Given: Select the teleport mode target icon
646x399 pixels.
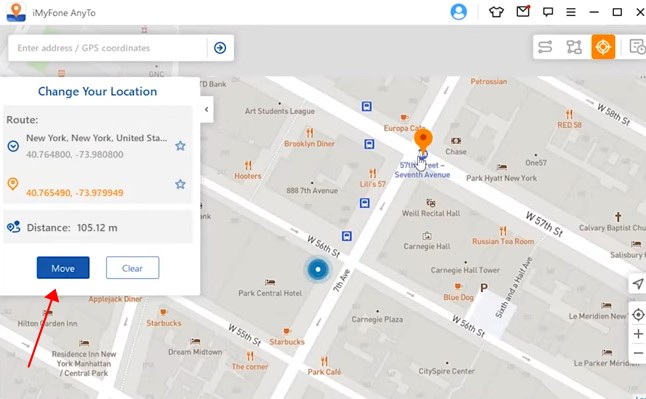Looking at the screenshot, I should coord(603,47).
